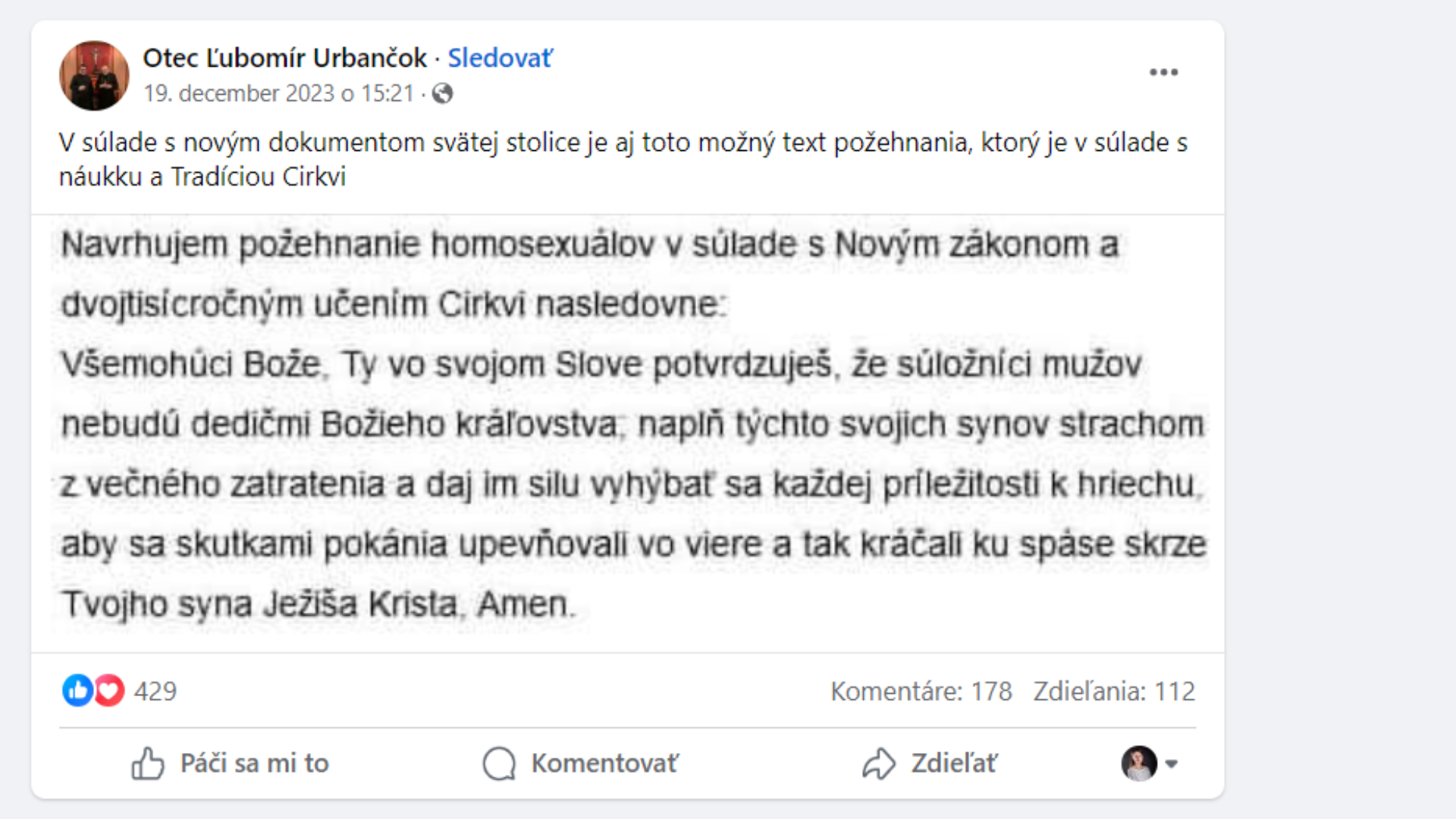The height and width of the screenshot is (819, 1456).
Task: Click the small commenter avatar near Zdieľať
Action: click(1139, 763)
